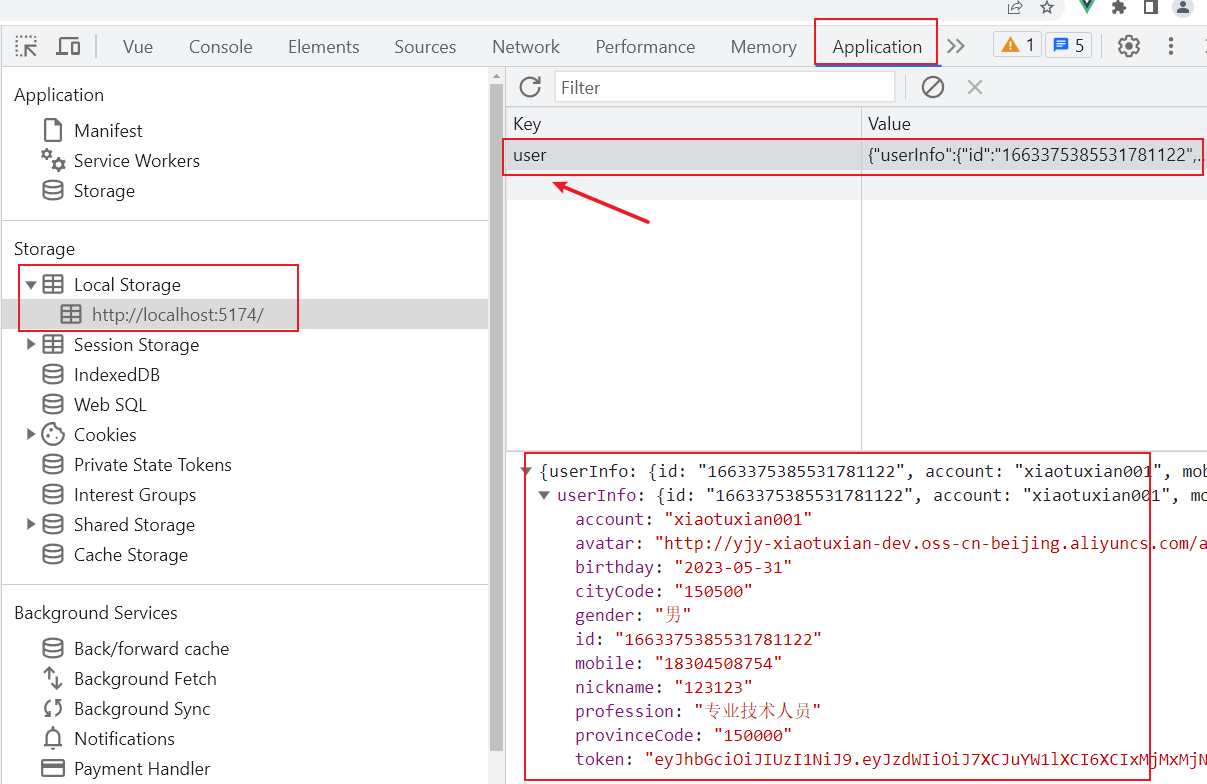Viewport: 1207px width, 784px height.
Task: Delete selected entry X icon
Action: (975, 87)
